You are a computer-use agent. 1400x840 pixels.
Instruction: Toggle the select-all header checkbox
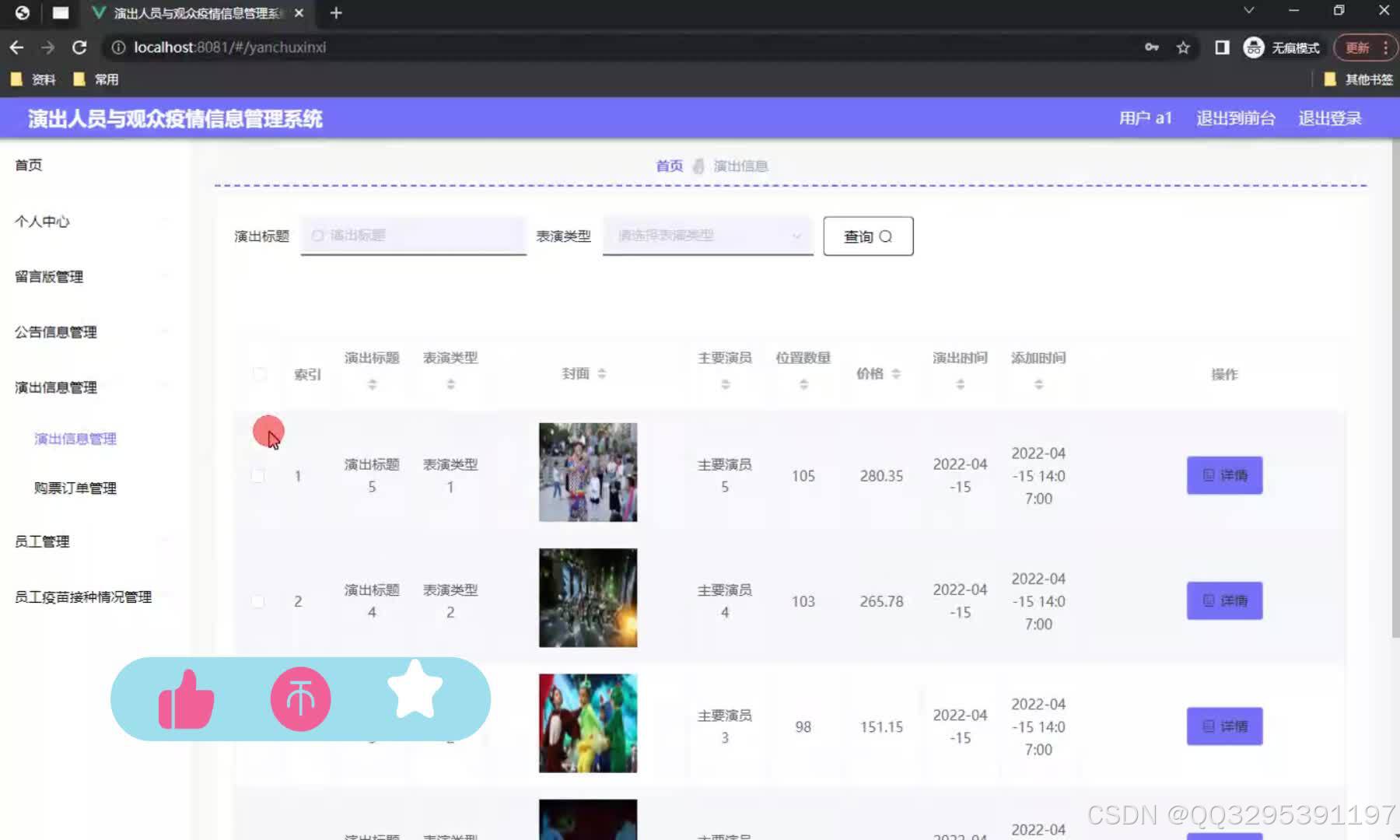click(x=259, y=374)
